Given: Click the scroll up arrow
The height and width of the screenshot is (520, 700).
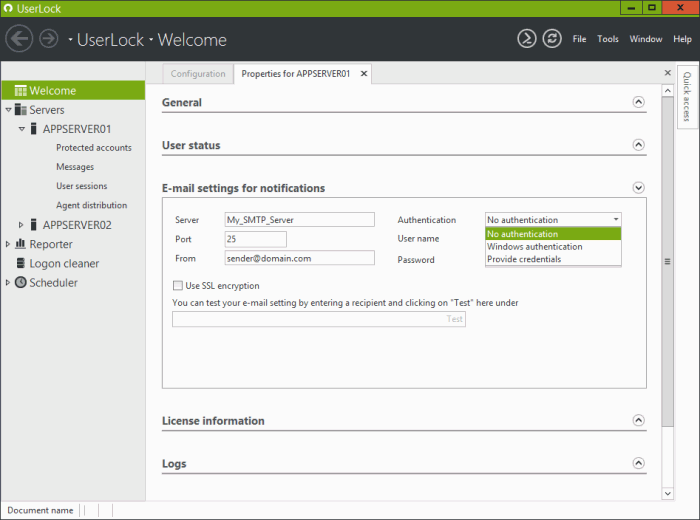Looking at the screenshot, I should point(667,91).
